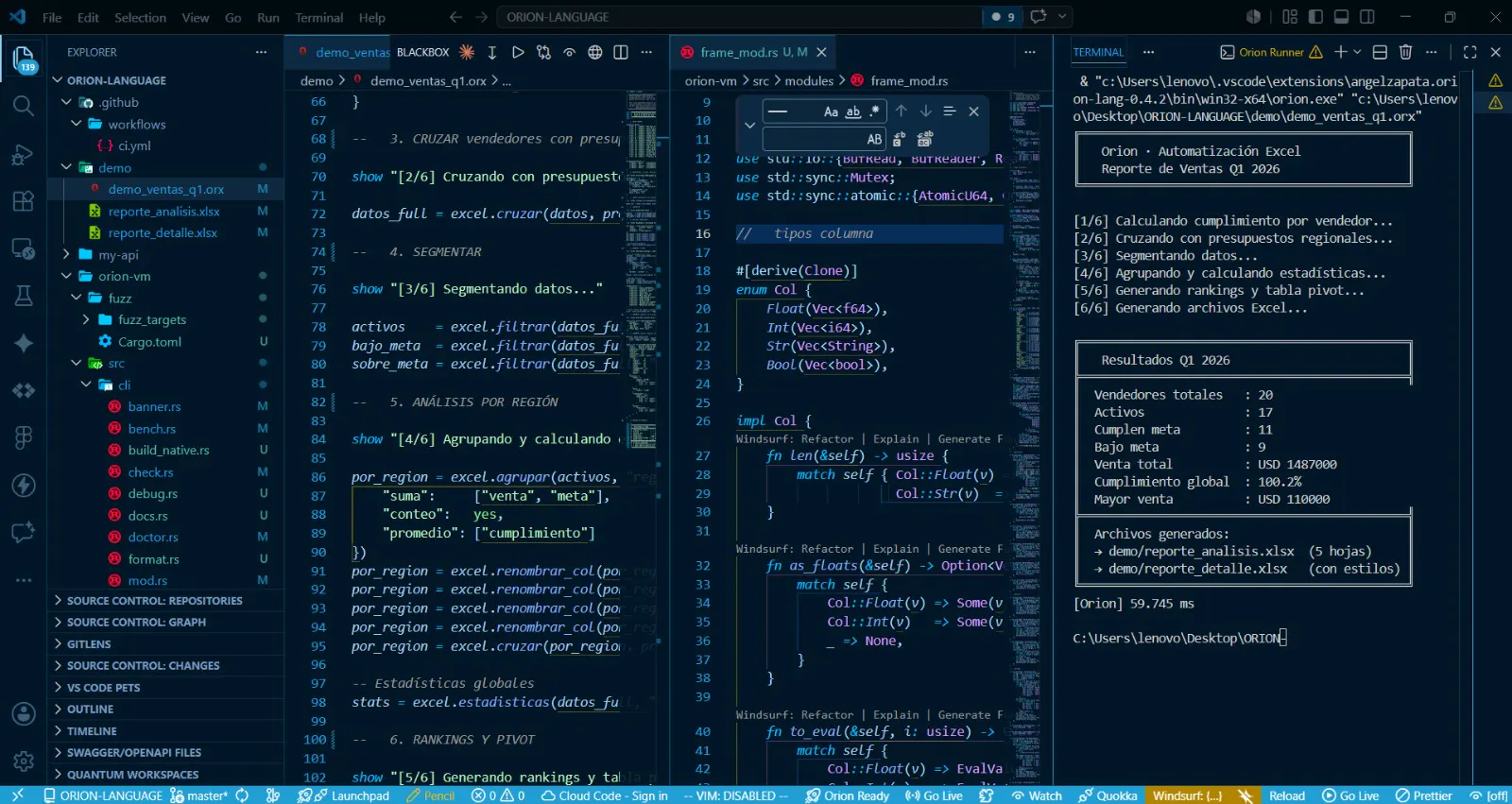Screen dimensions: 1512x804
Task: Open Cargo.toml in explorer
Action: tap(149, 342)
